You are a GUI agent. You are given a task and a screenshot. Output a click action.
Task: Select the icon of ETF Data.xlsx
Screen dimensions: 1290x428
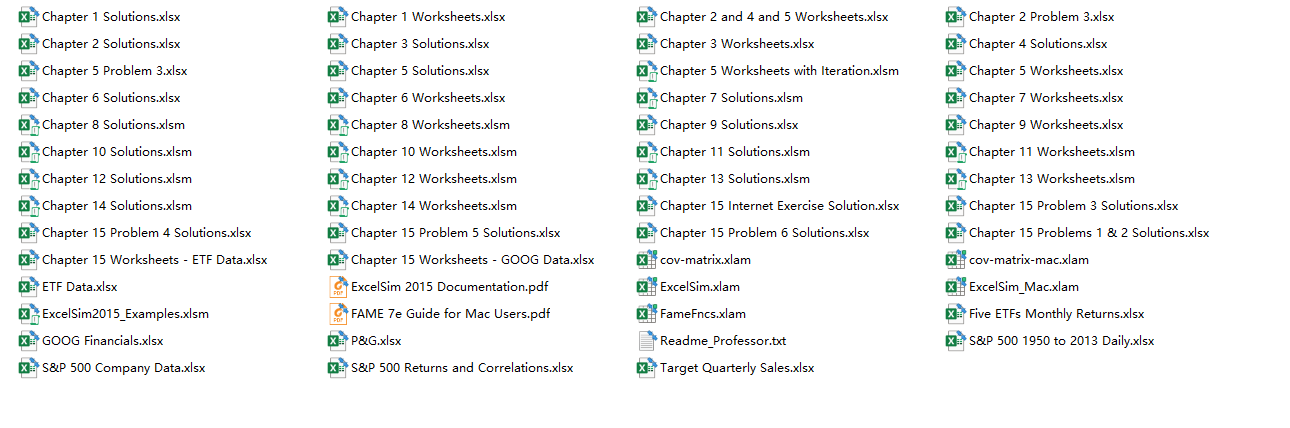pyautogui.click(x=28, y=287)
